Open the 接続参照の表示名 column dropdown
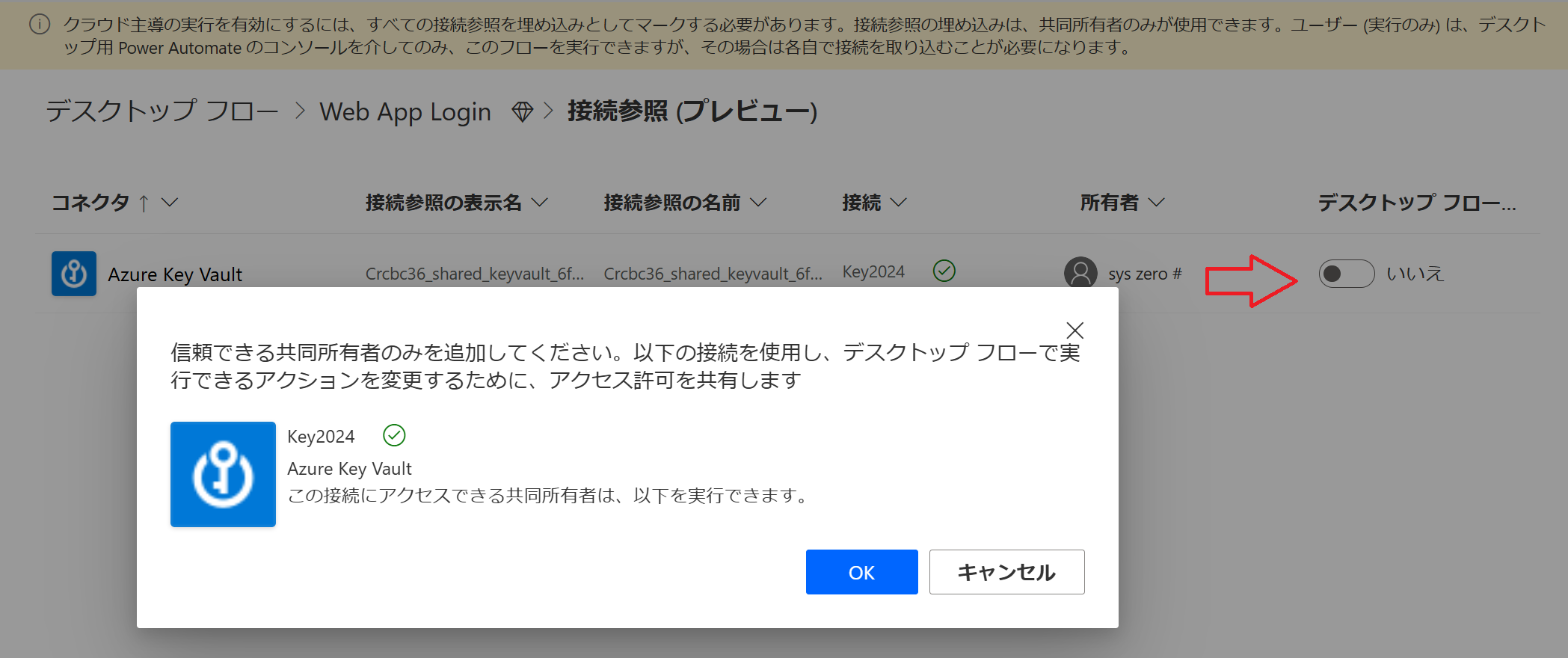Image resolution: width=1568 pixels, height=658 pixels. click(539, 203)
